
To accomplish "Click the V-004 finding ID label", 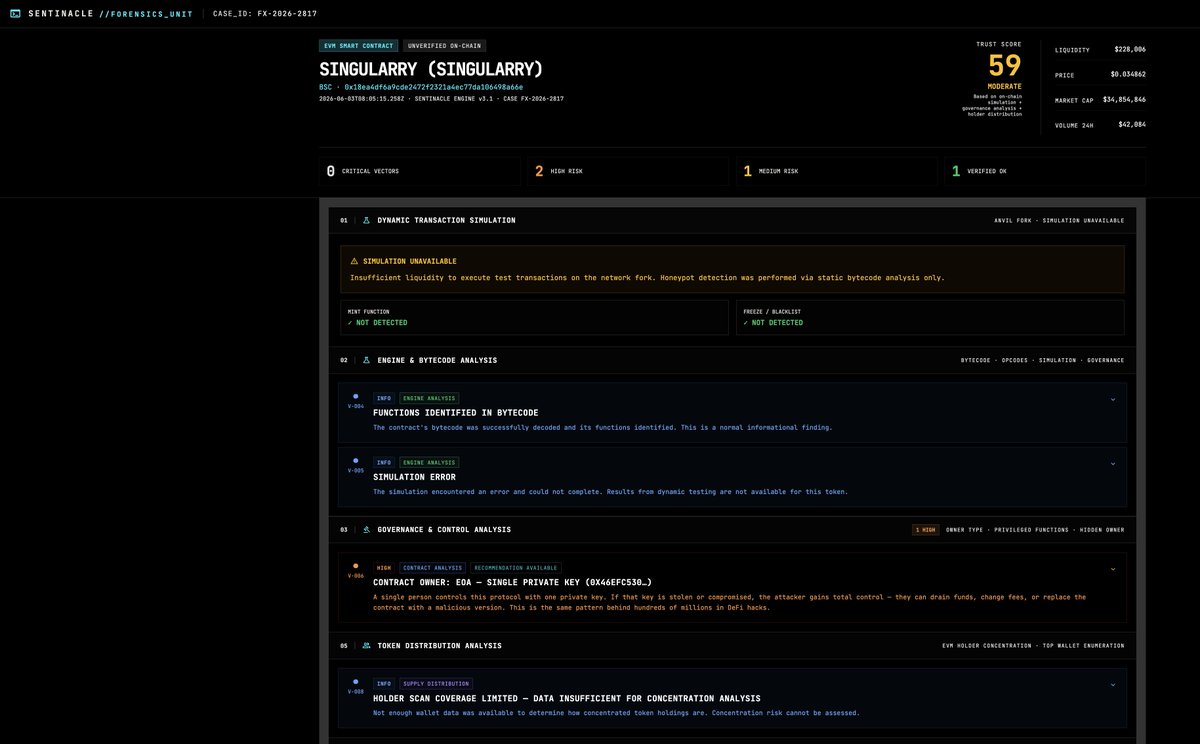I will tap(355, 406).
